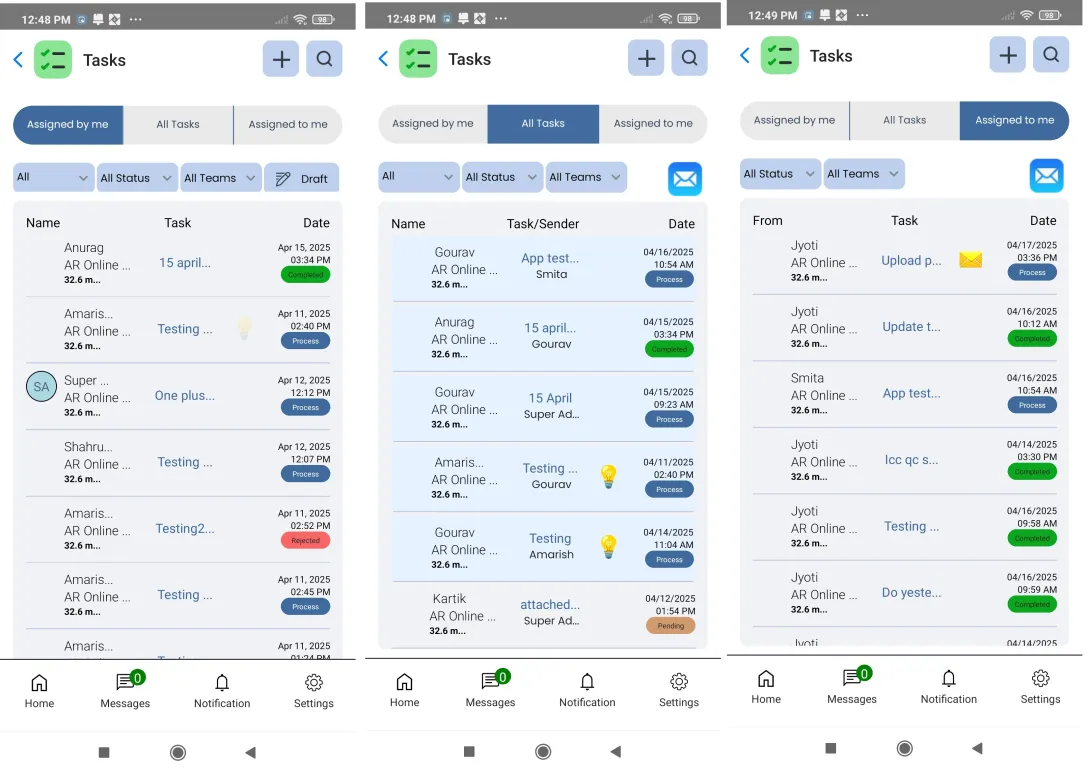Expand All Teams dropdown on left screen
The height and width of the screenshot is (771, 1090).
(x=220, y=177)
